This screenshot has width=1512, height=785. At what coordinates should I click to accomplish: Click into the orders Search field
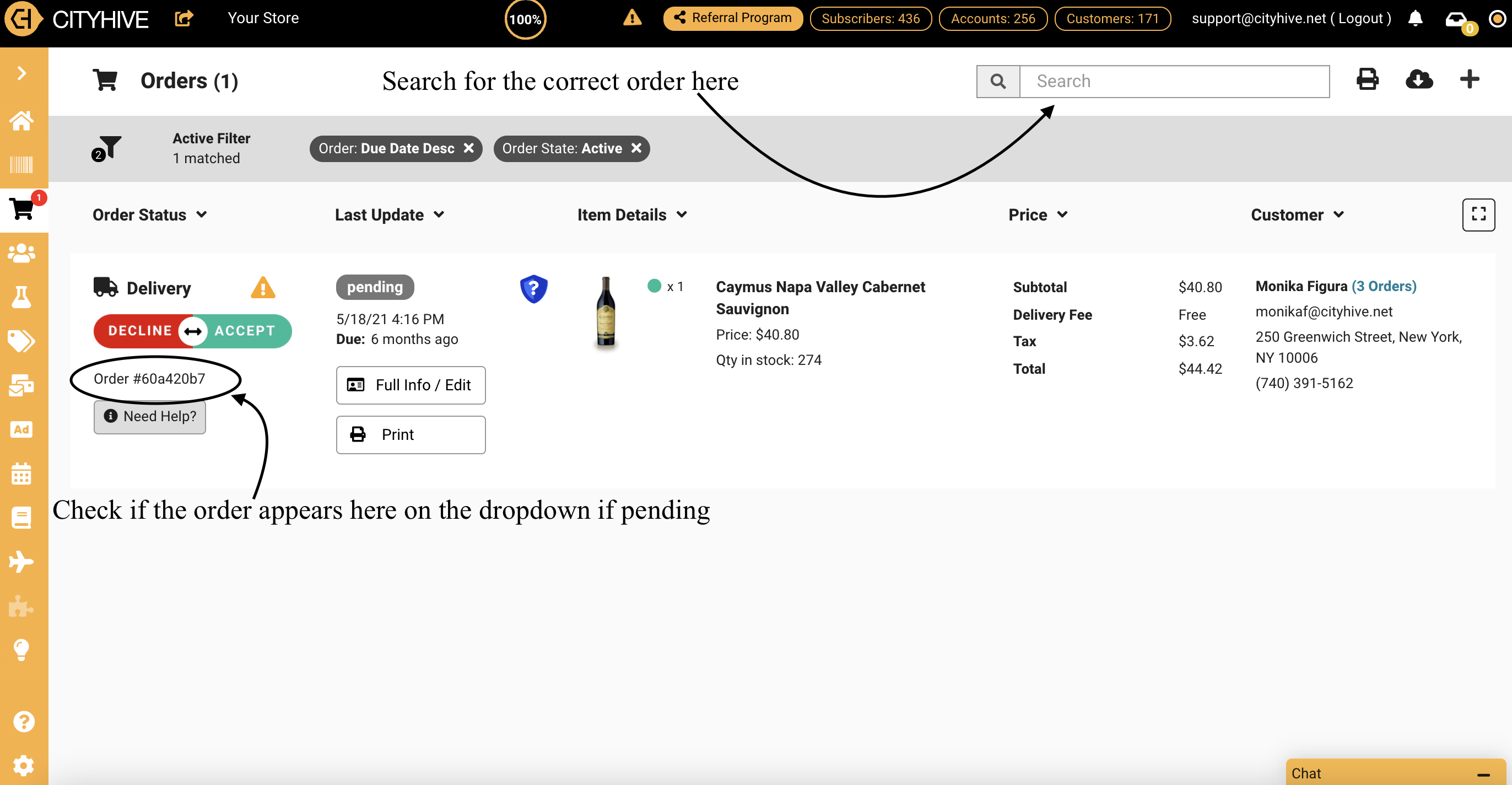pyautogui.click(x=1175, y=81)
